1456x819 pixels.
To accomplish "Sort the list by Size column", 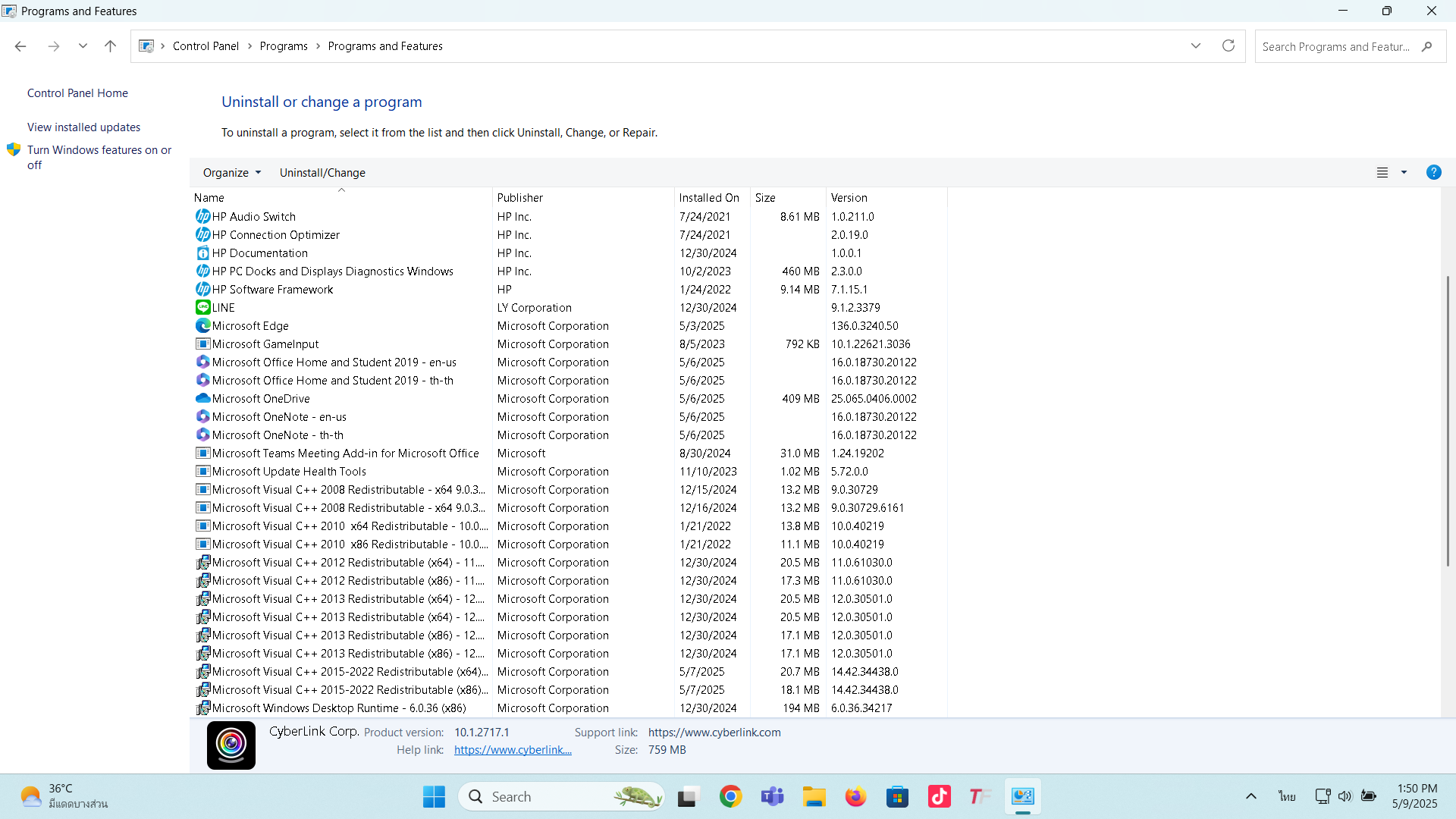I will pyautogui.click(x=788, y=198).
